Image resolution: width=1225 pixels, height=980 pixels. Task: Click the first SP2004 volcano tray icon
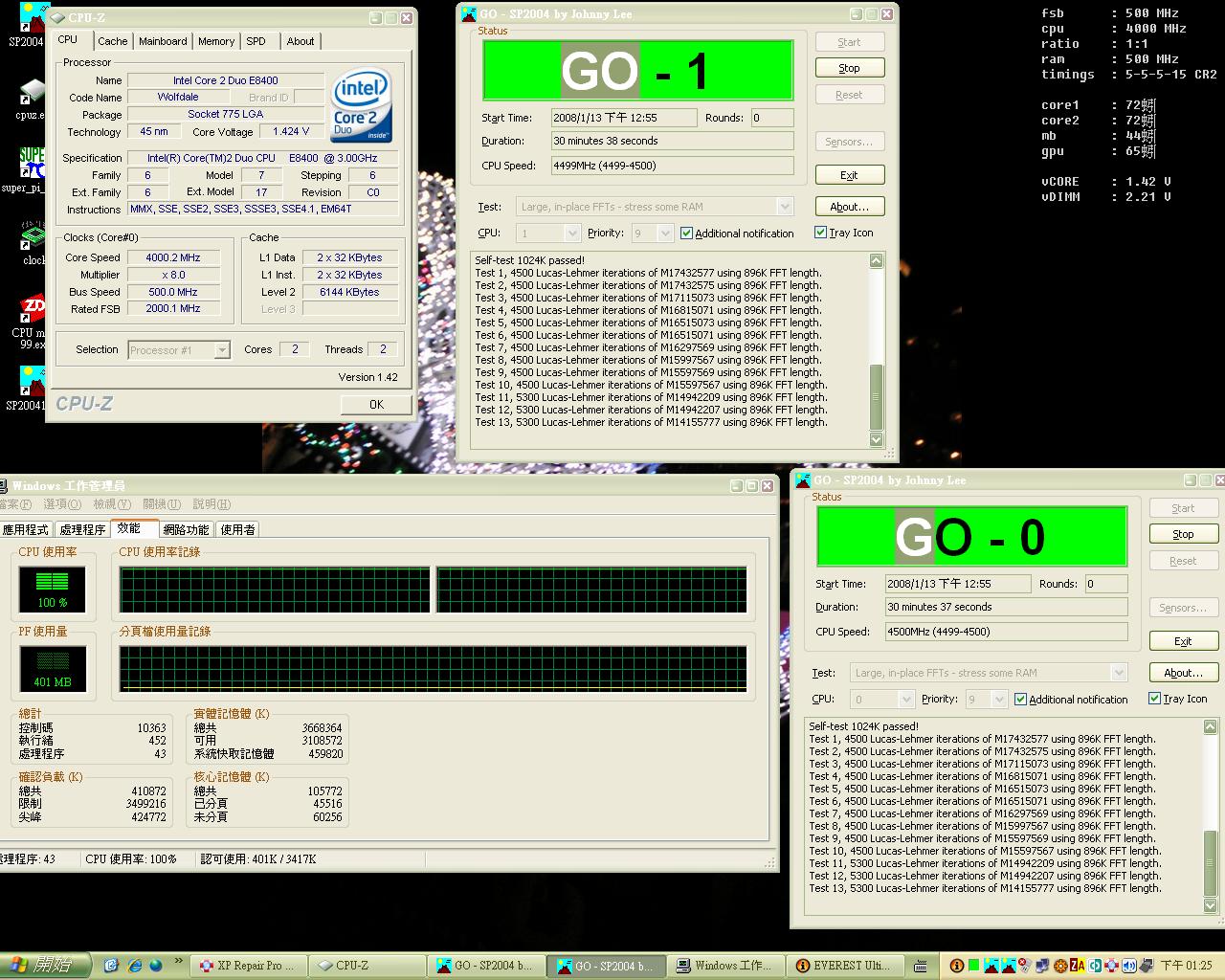(x=991, y=966)
